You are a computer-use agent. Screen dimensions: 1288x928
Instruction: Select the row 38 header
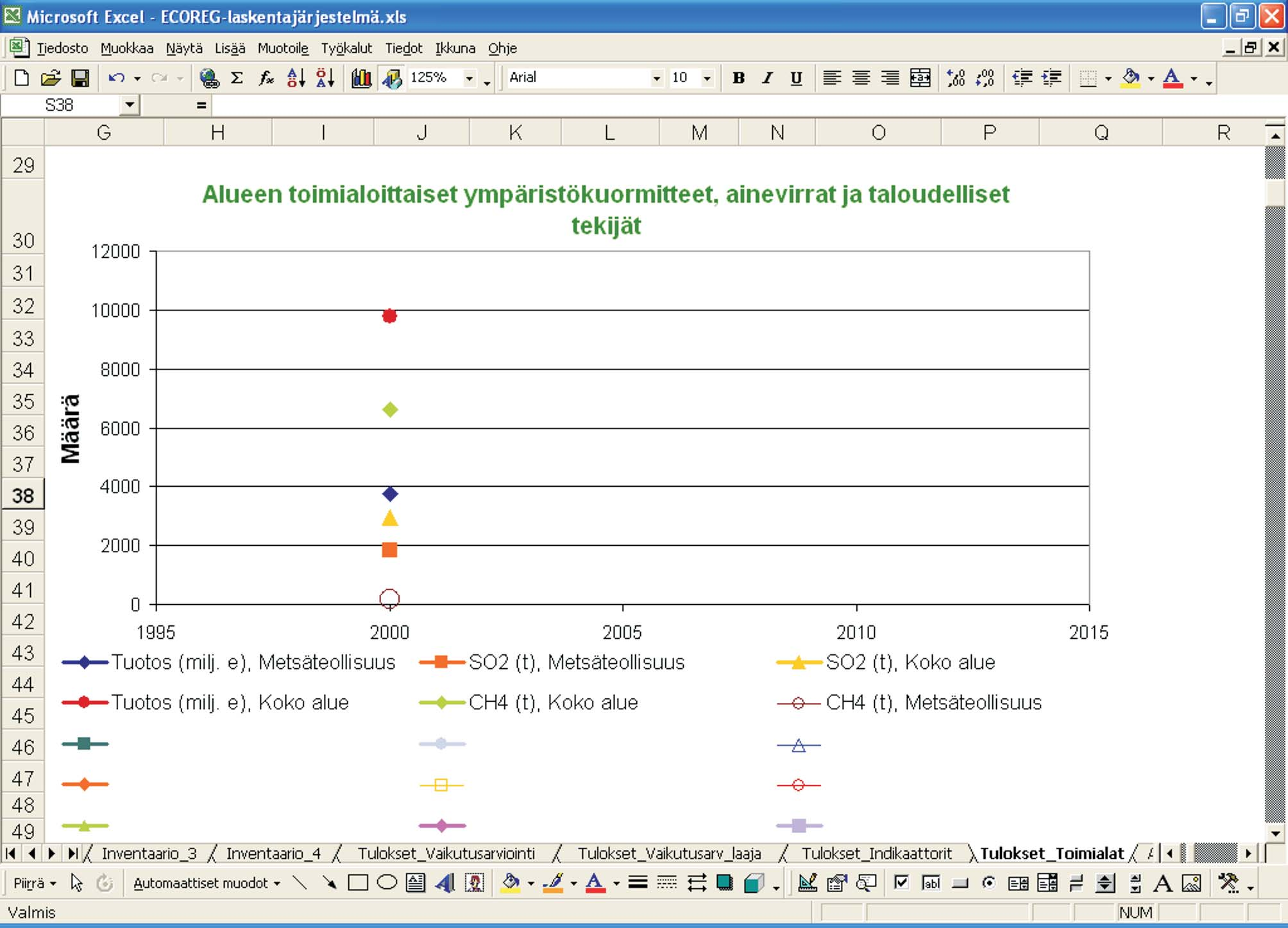(x=23, y=496)
